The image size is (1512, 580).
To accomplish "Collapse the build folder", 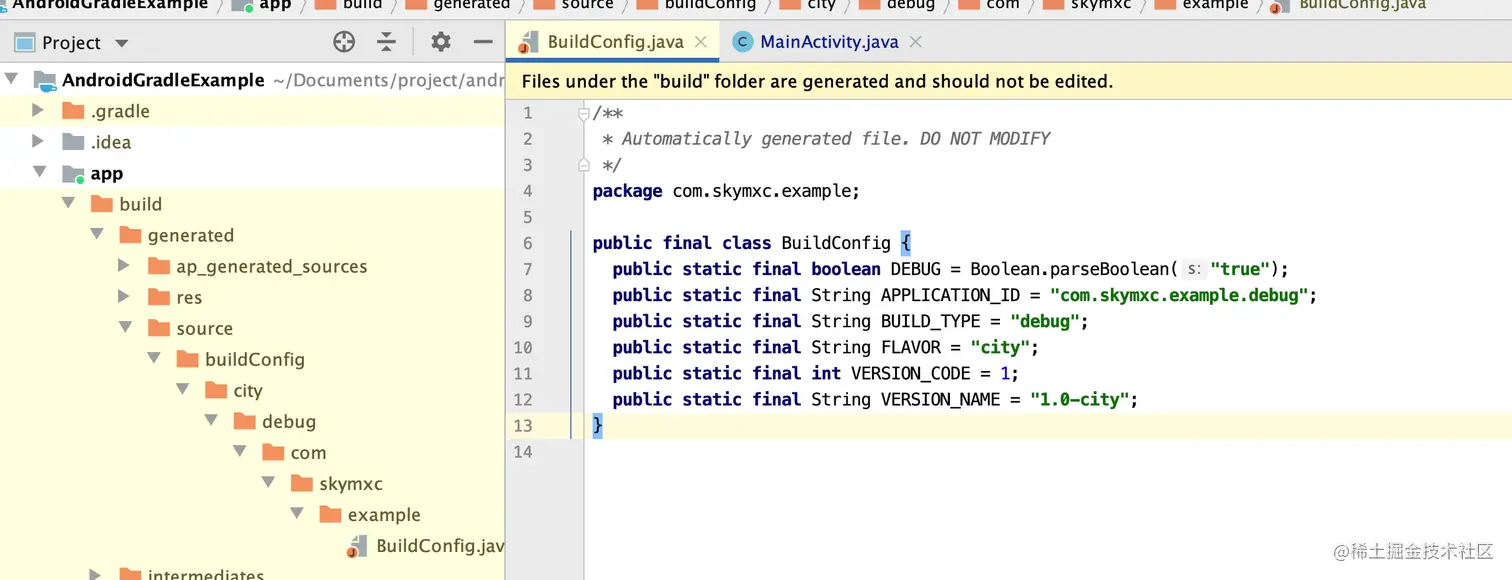I will point(68,203).
